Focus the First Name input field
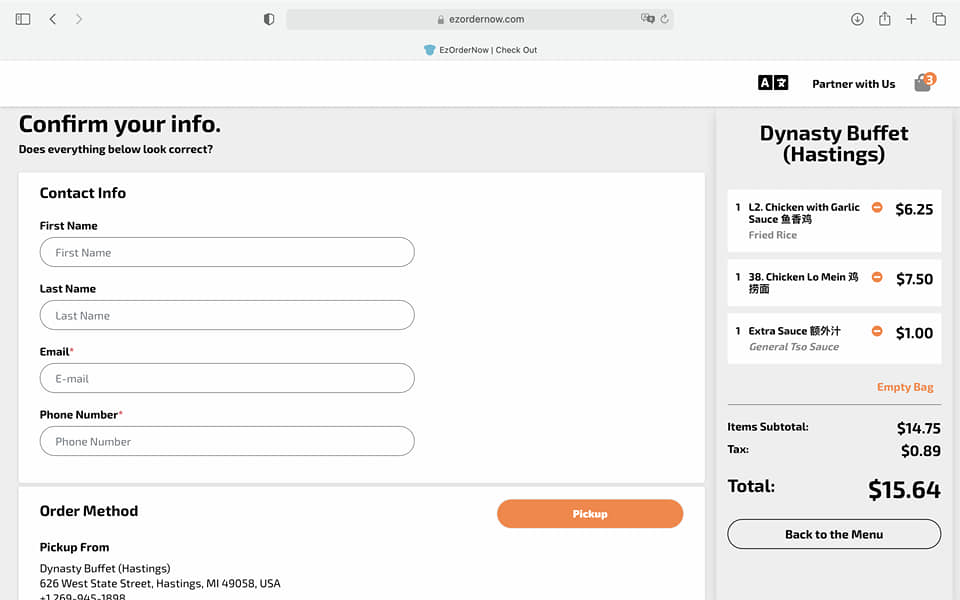The width and height of the screenshot is (960, 600). pos(227,253)
